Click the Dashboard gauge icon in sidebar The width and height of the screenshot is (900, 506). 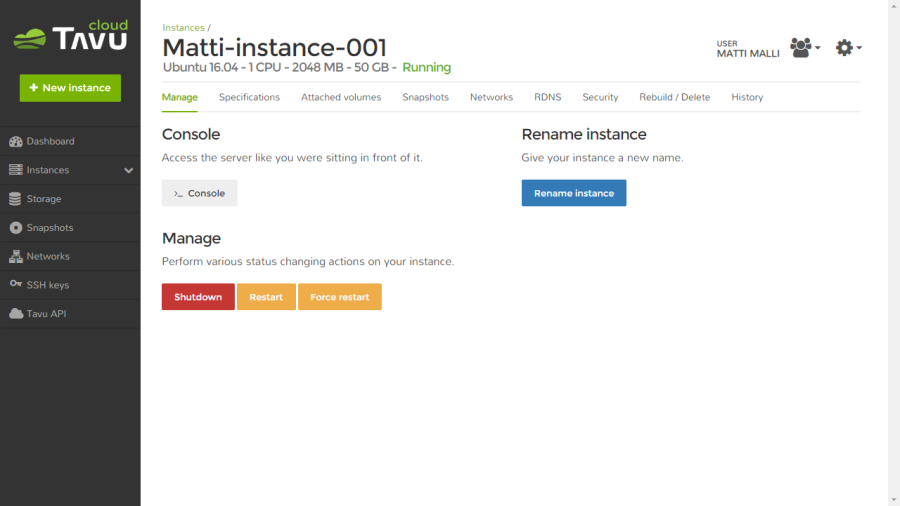[15, 141]
